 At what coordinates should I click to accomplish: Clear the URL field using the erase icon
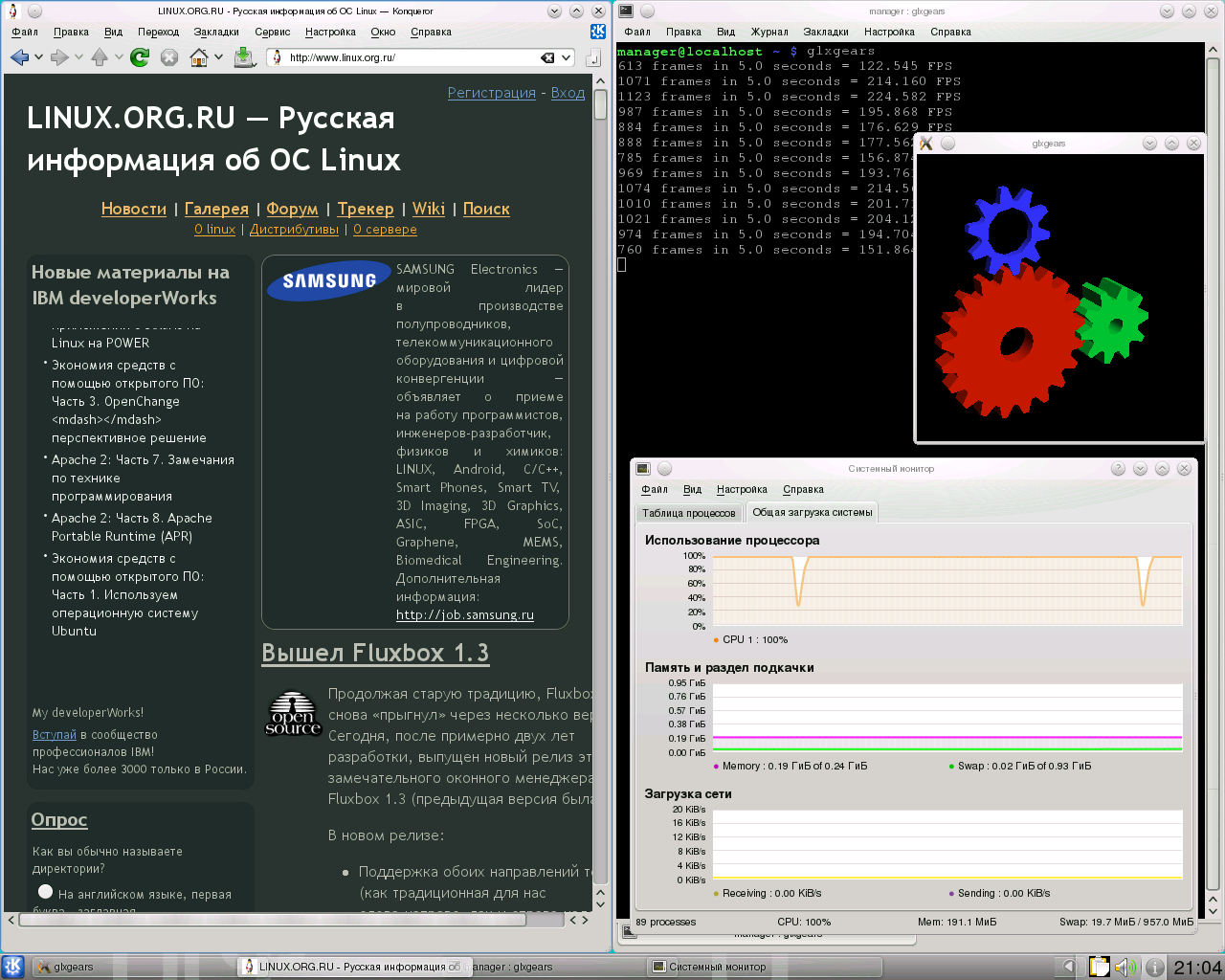[547, 57]
